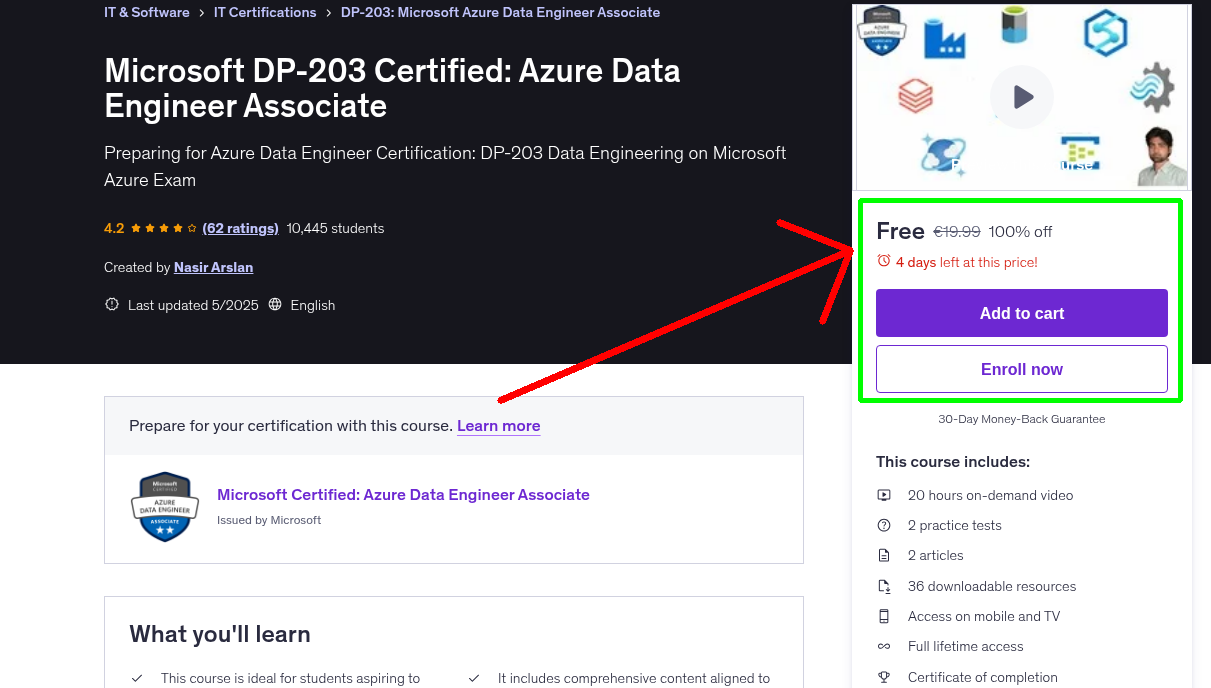Click the articles document icon
Screen dimensions: 1211x688
click(x=884, y=555)
